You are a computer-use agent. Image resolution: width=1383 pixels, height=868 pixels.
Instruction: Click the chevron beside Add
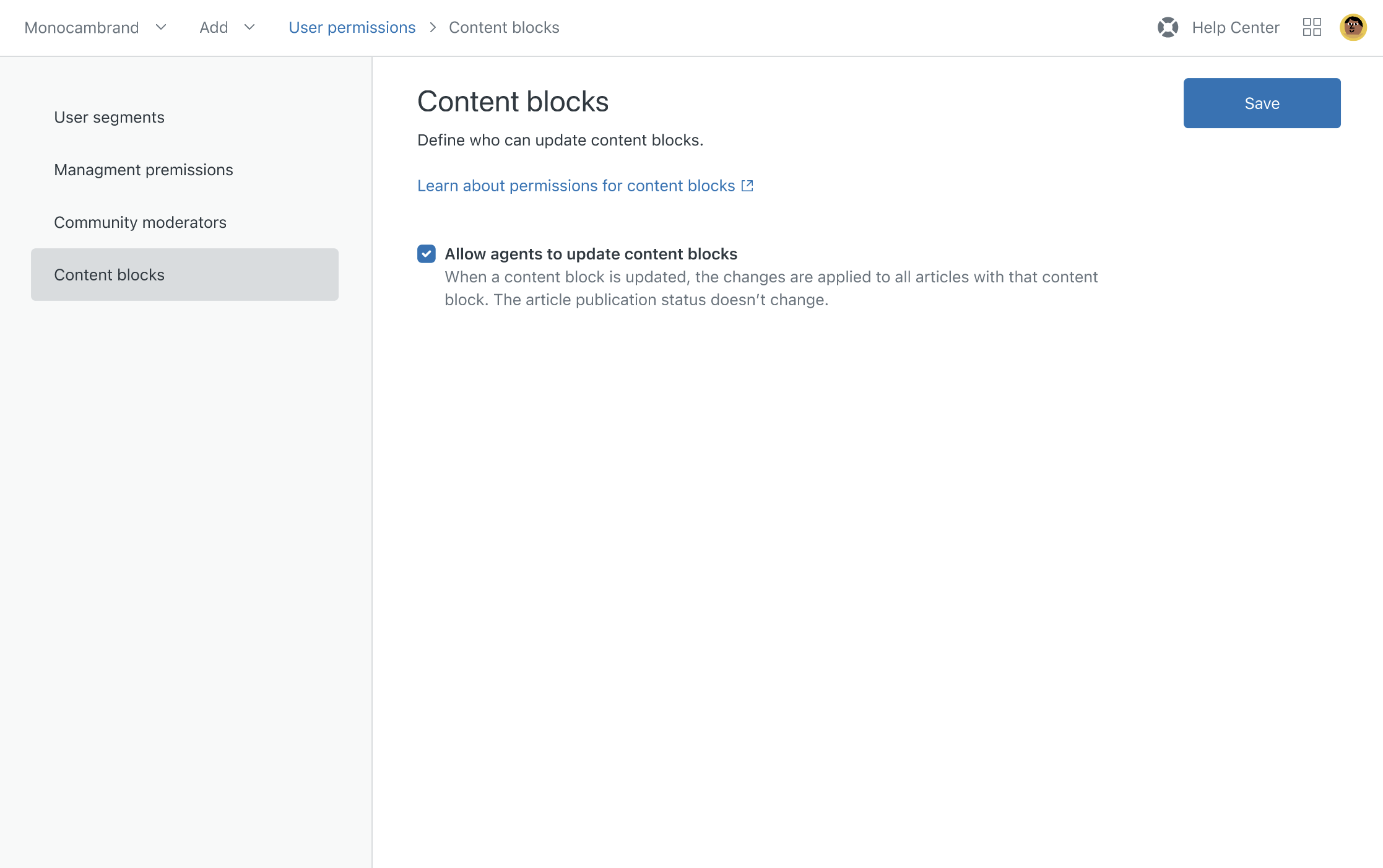point(249,27)
